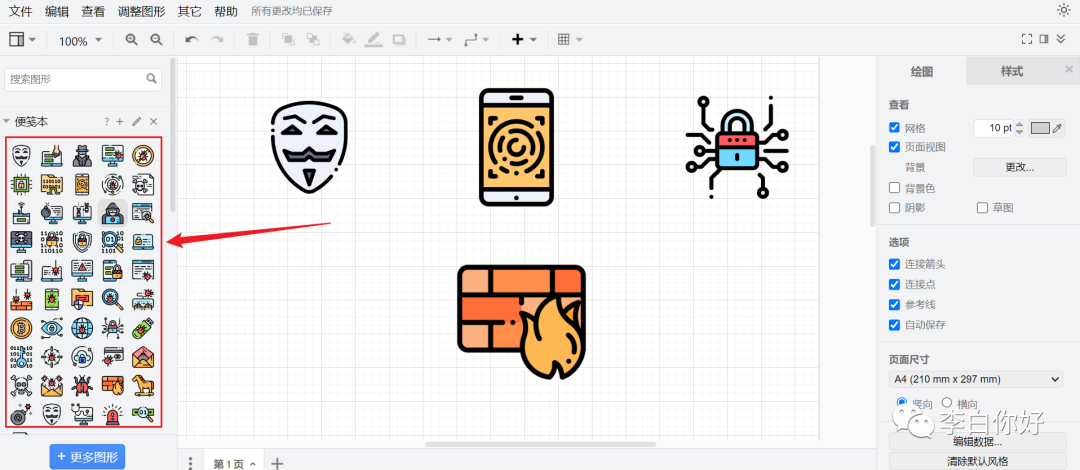This screenshot has height=470, width=1080.
Task: Open the 编辑 menu
Action: (x=56, y=11)
